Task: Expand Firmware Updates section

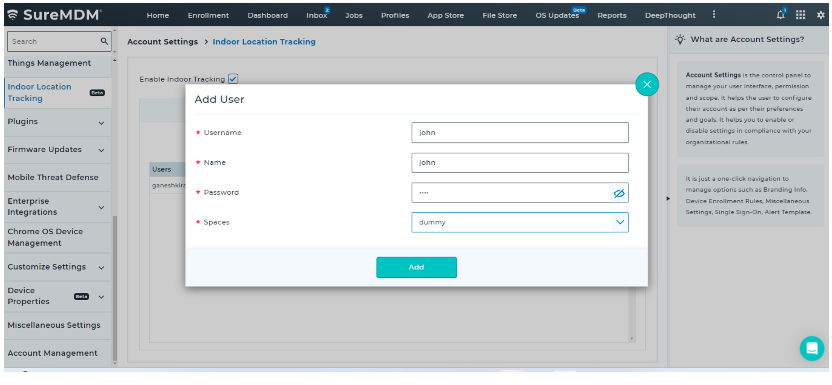Action: pyautogui.click(x=101, y=151)
